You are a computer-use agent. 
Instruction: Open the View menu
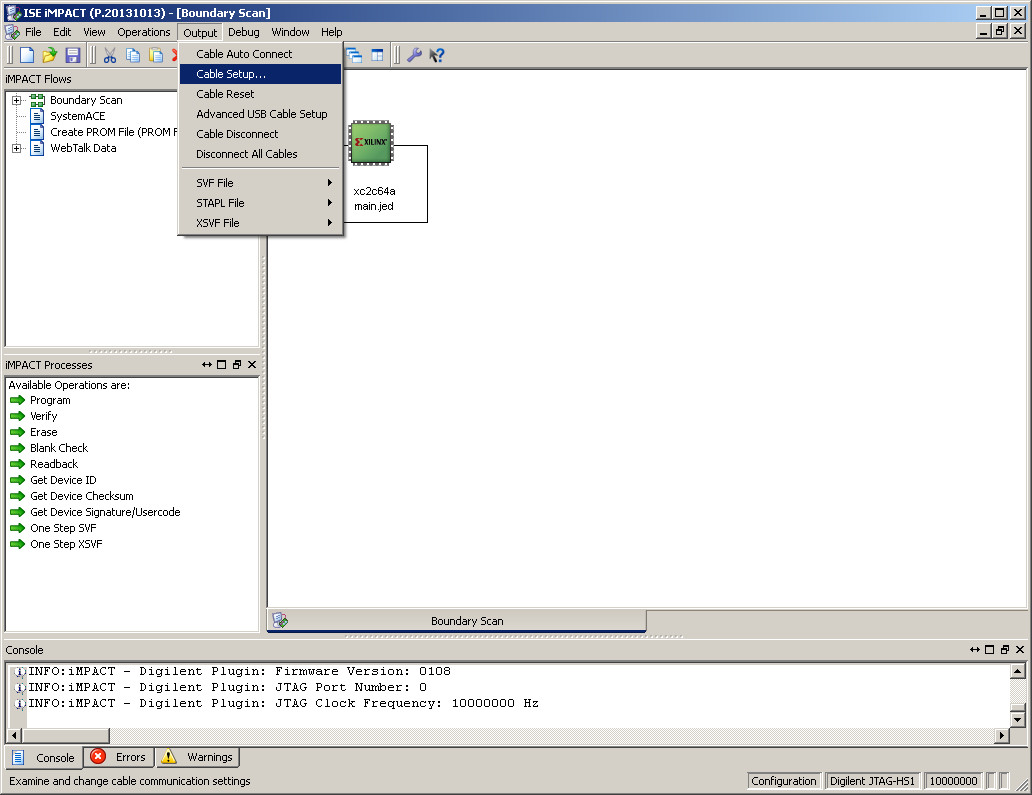point(94,32)
